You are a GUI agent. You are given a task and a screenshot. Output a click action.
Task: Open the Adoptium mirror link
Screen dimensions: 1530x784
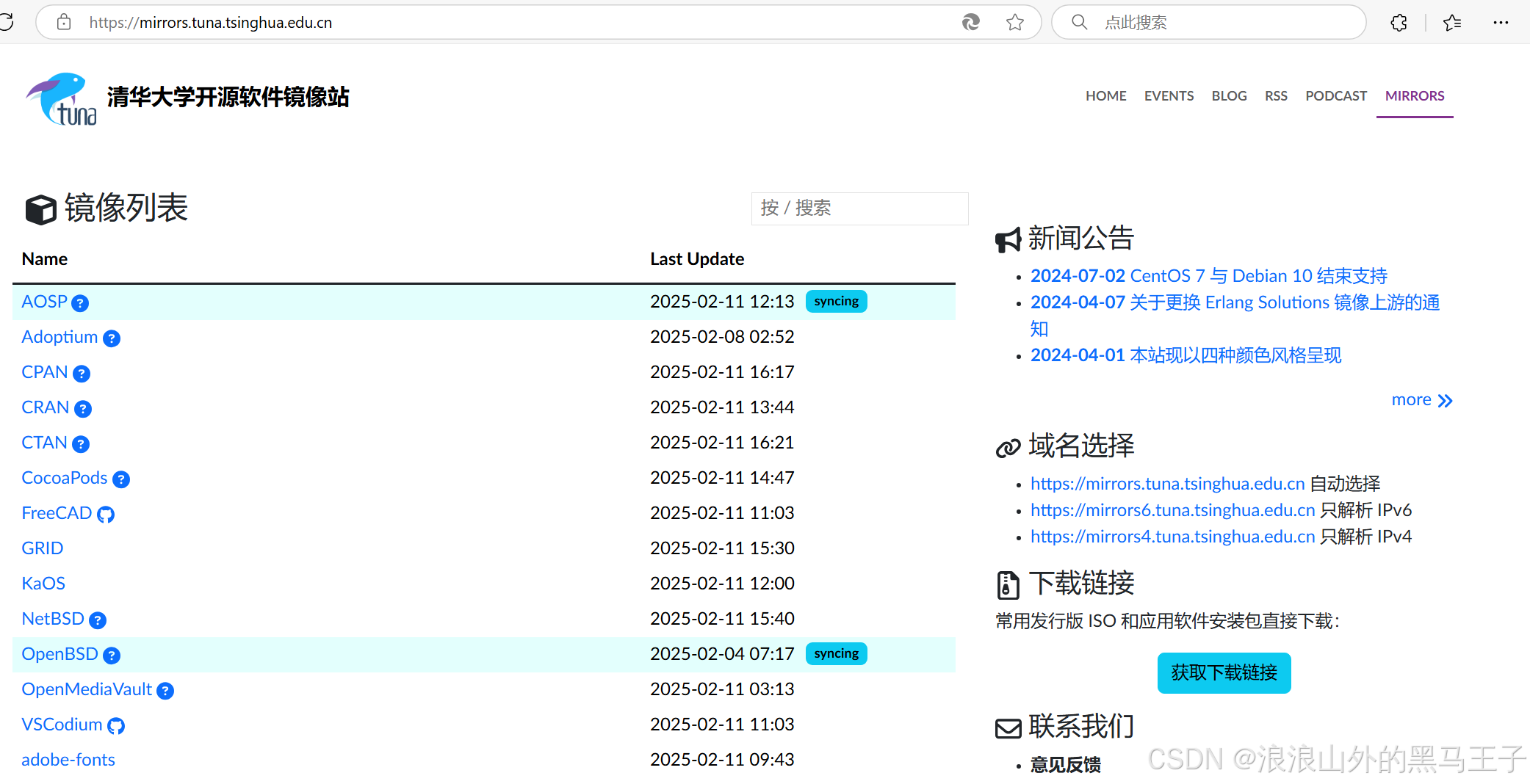pos(59,337)
